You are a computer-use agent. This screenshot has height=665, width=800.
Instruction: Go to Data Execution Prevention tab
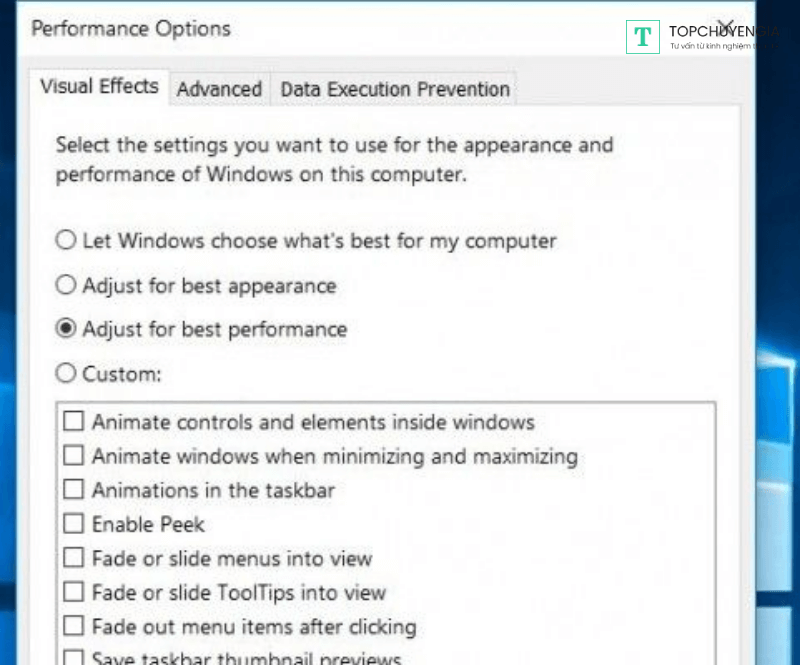click(395, 89)
